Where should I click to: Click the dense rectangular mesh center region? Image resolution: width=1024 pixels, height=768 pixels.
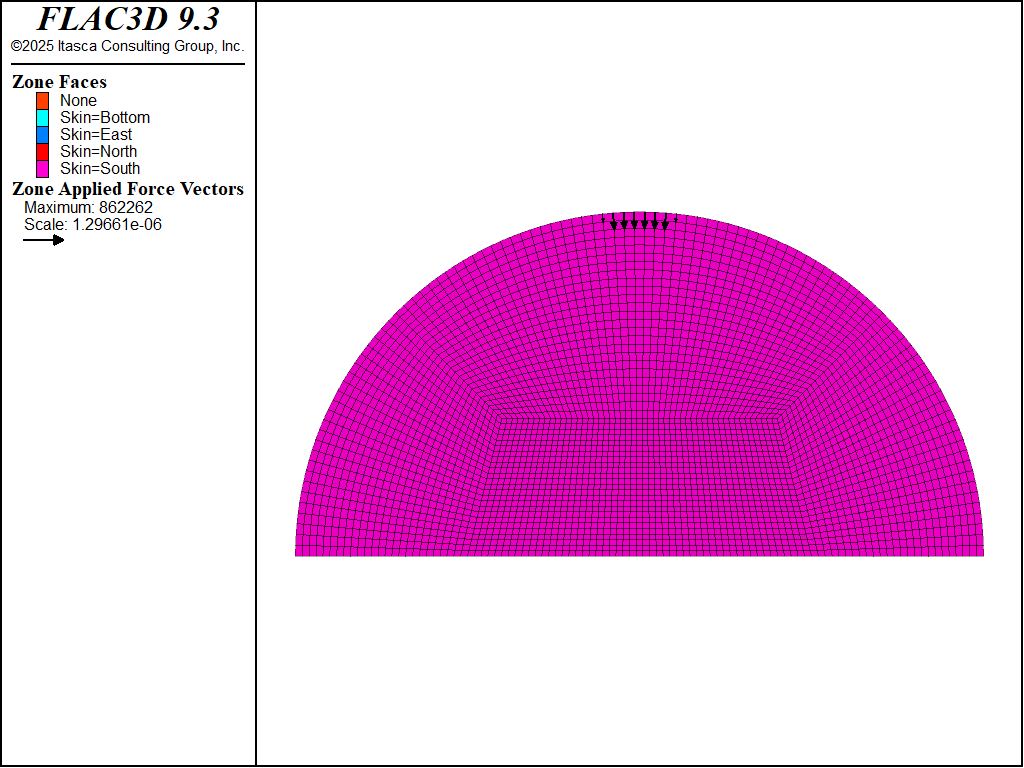pyautogui.click(x=639, y=480)
